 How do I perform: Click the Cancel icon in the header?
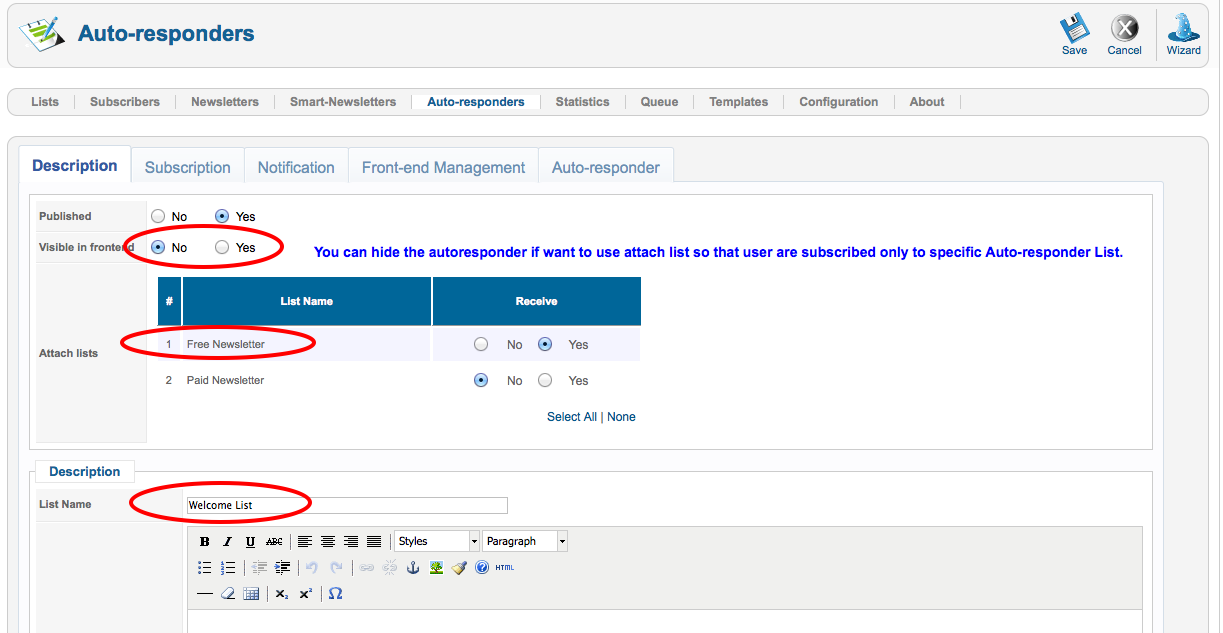coord(1124,28)
